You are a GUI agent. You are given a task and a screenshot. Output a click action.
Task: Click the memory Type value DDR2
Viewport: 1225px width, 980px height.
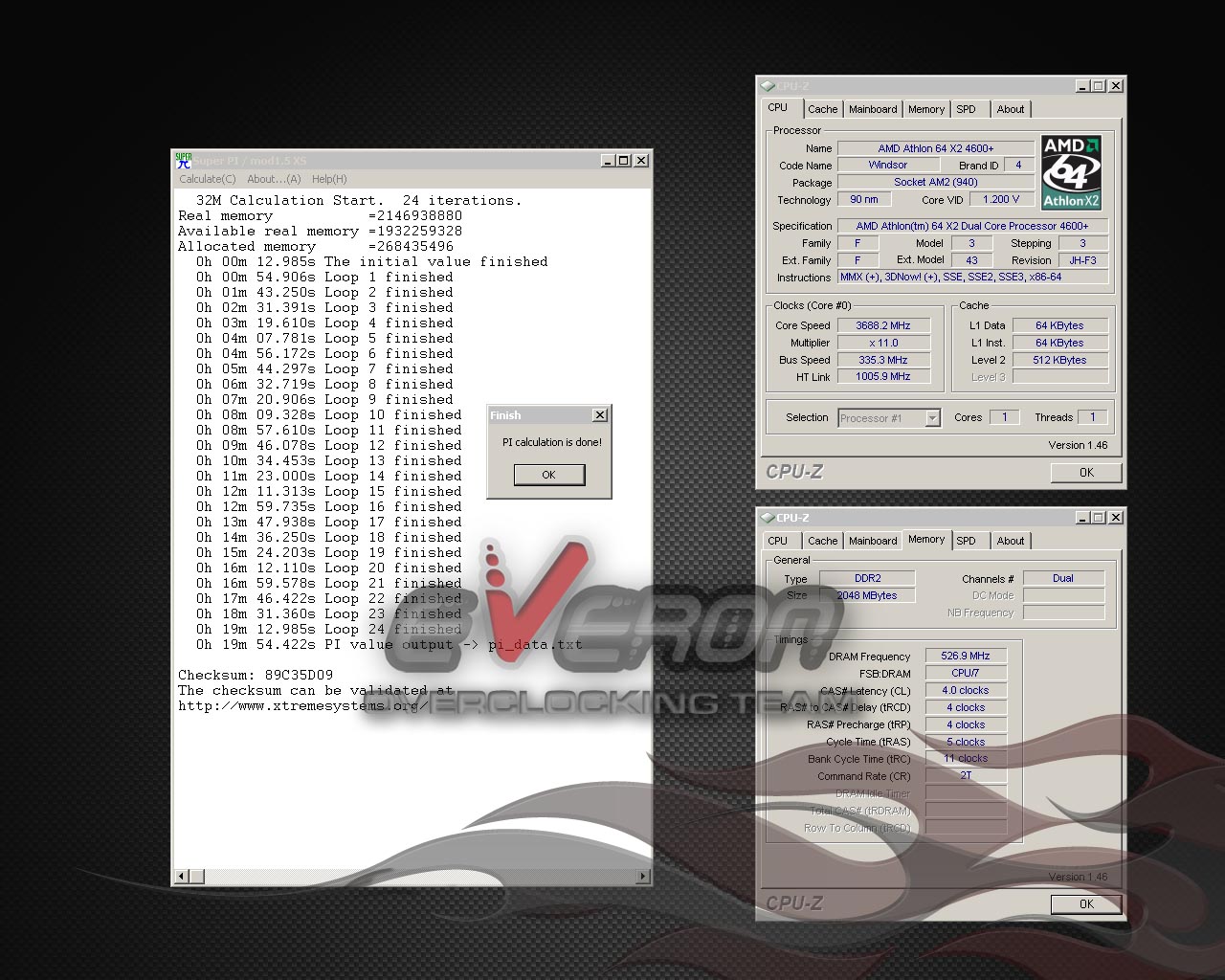point(867,578)
